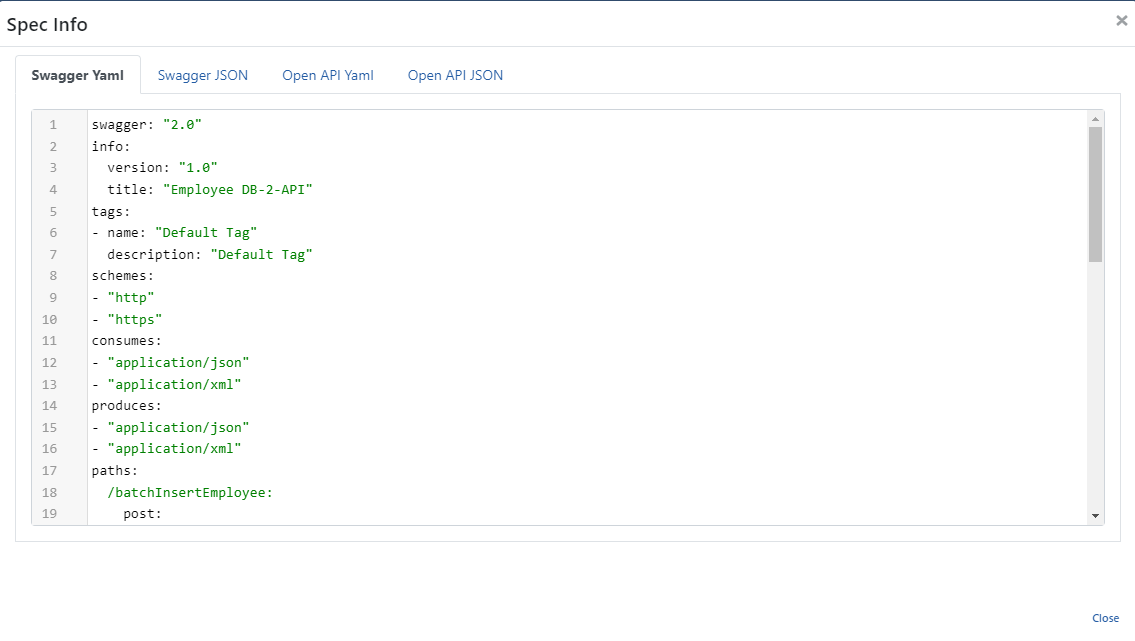This screenshot has height=641, width=1135.
Task: Click the "https" scheme line
Action: tap(134, 320)
